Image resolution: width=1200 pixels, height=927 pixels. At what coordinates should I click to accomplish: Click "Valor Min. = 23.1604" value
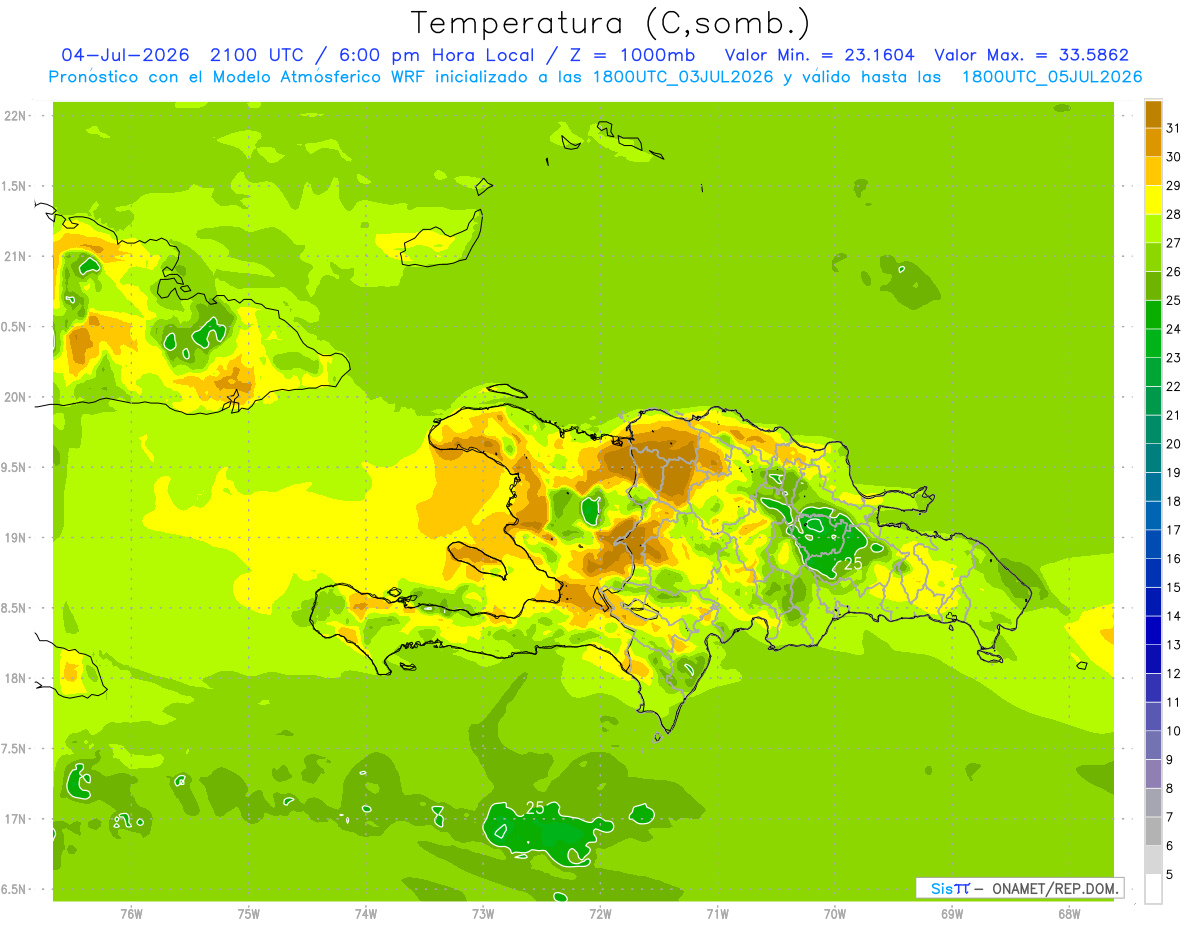(819, 55)
